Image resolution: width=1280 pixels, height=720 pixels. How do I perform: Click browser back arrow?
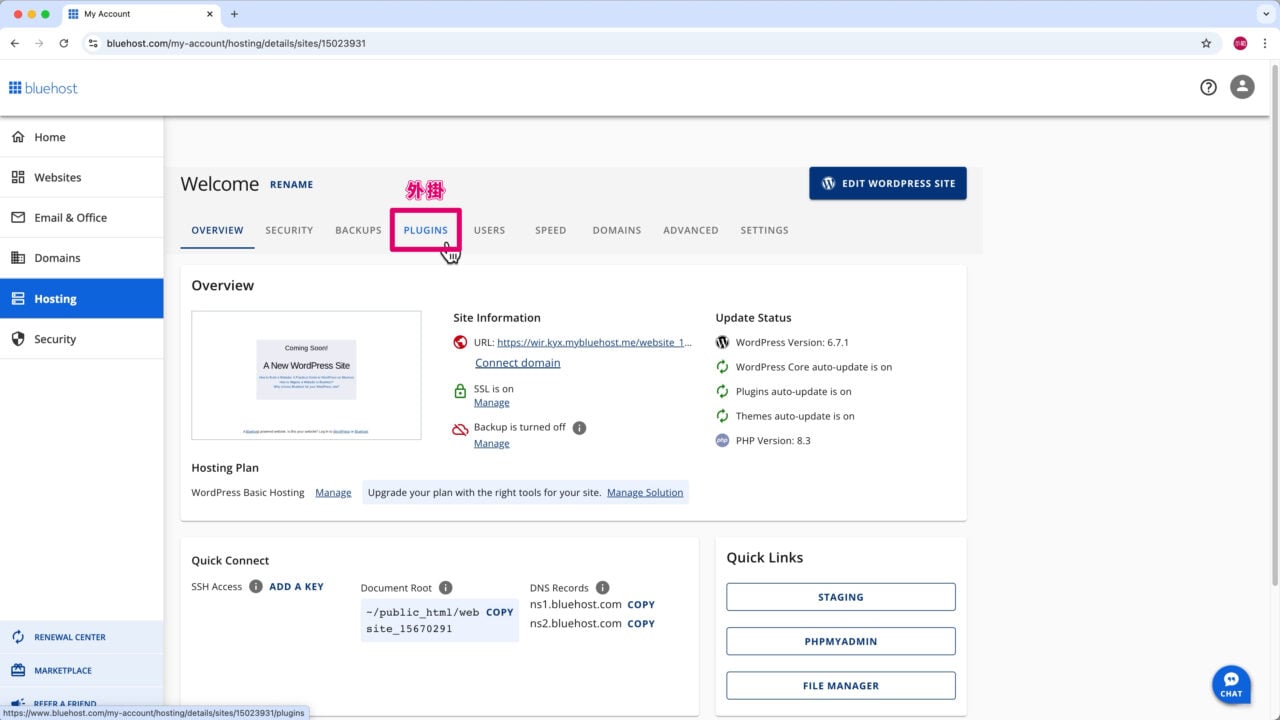pos(14,43)
